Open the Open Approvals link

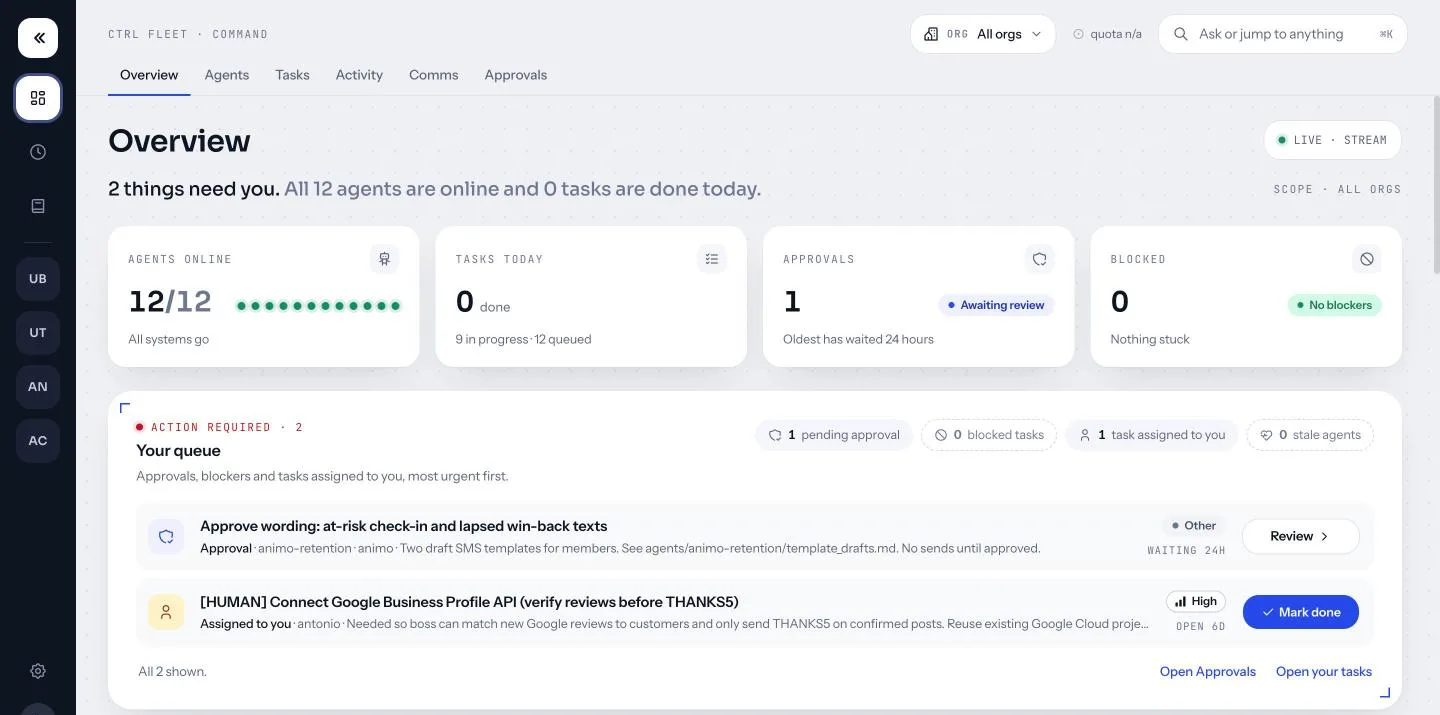[1207, 672]
